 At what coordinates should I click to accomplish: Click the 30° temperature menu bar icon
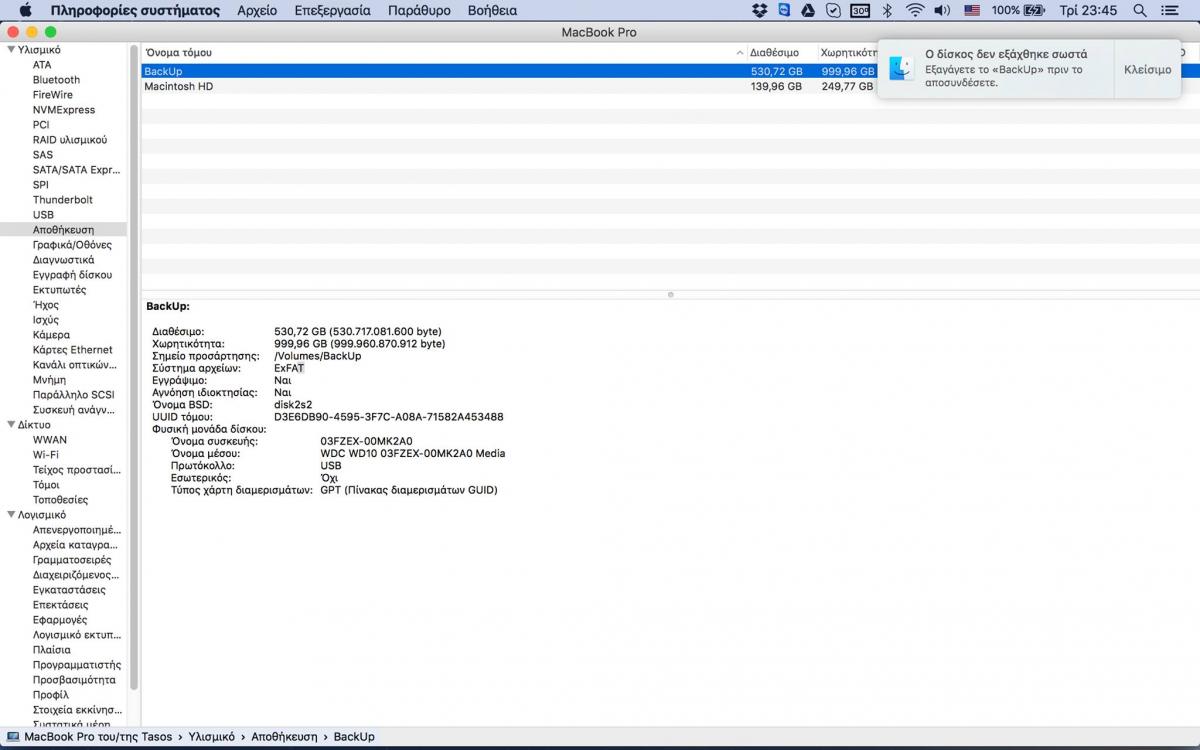(x=860, y=10)
